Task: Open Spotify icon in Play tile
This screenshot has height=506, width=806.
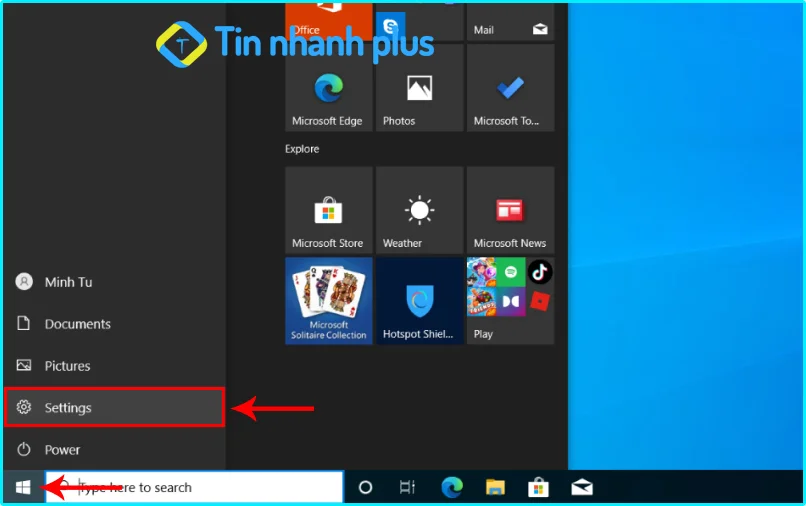Action: coord(510,272)
